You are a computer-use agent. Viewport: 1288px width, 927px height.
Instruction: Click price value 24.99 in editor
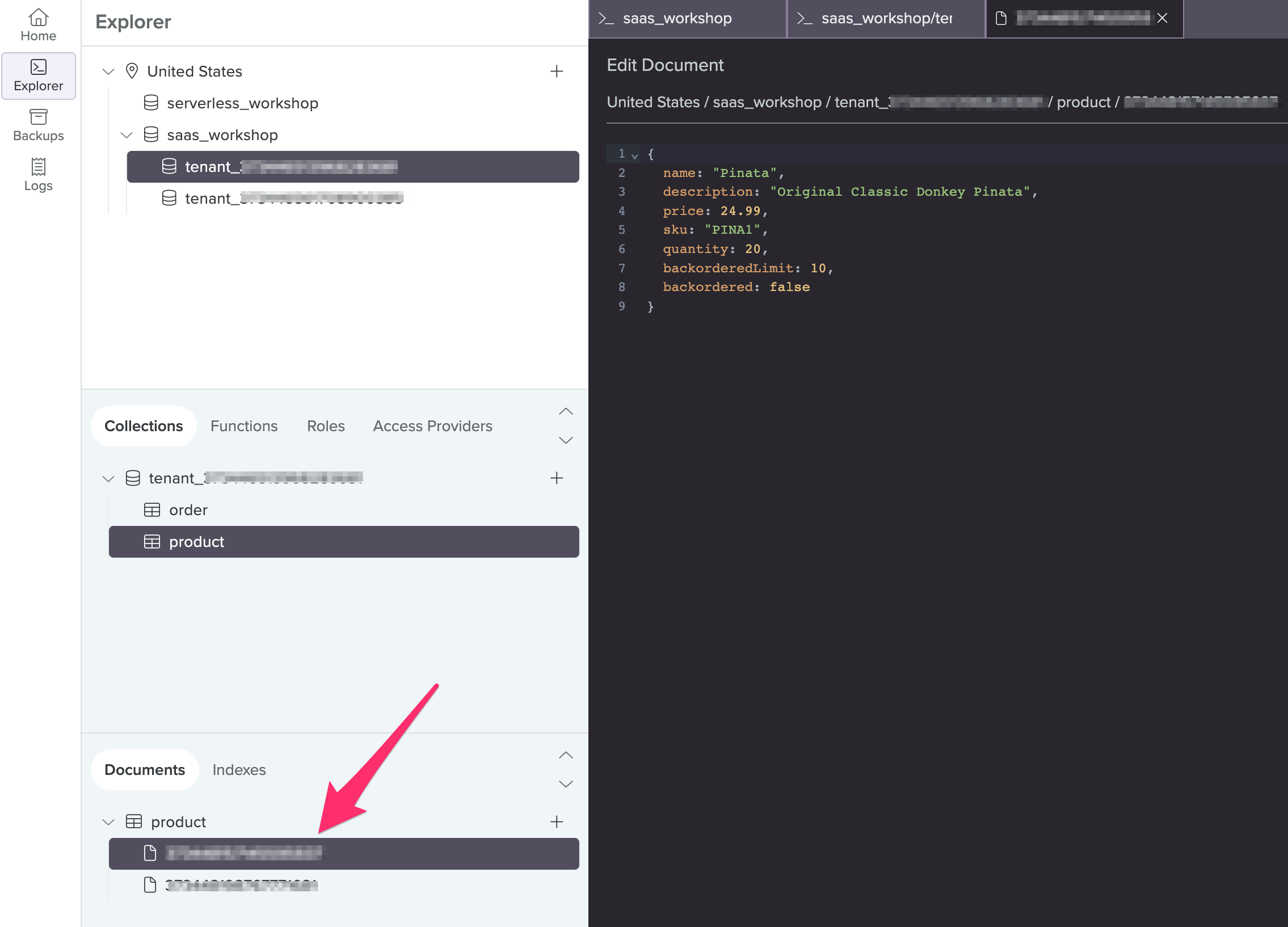[740, 211]
